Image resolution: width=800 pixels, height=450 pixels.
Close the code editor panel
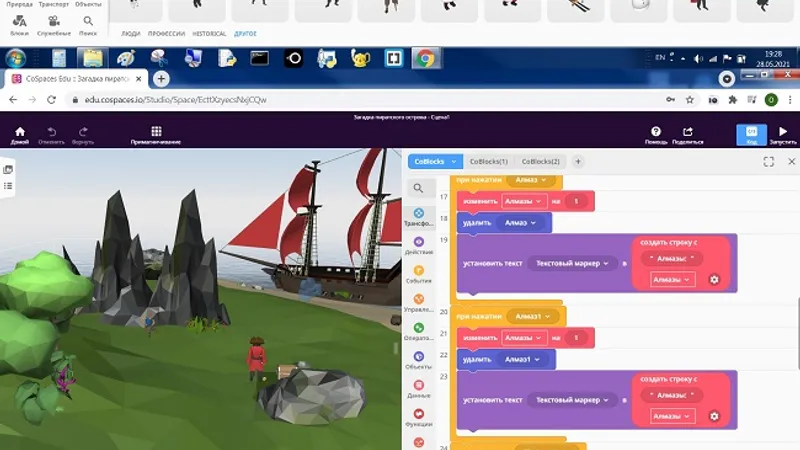point(791,161)
